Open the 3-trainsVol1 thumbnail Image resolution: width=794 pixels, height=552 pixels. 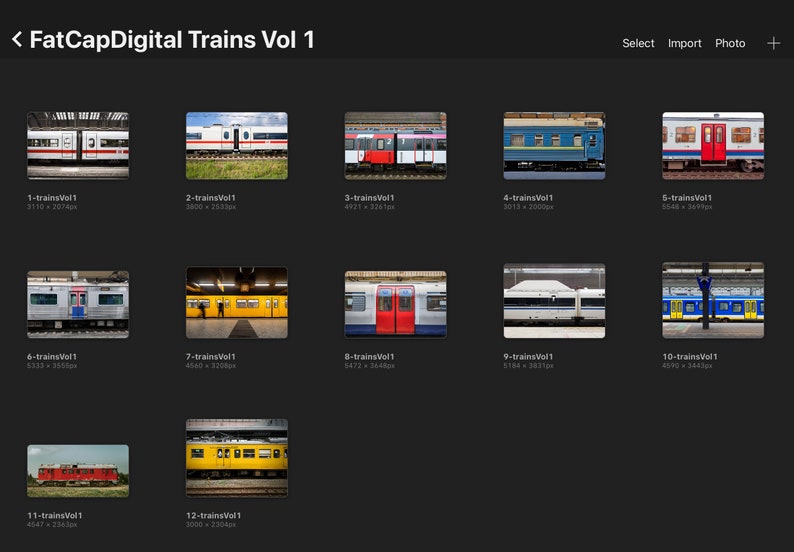point(395,146)
